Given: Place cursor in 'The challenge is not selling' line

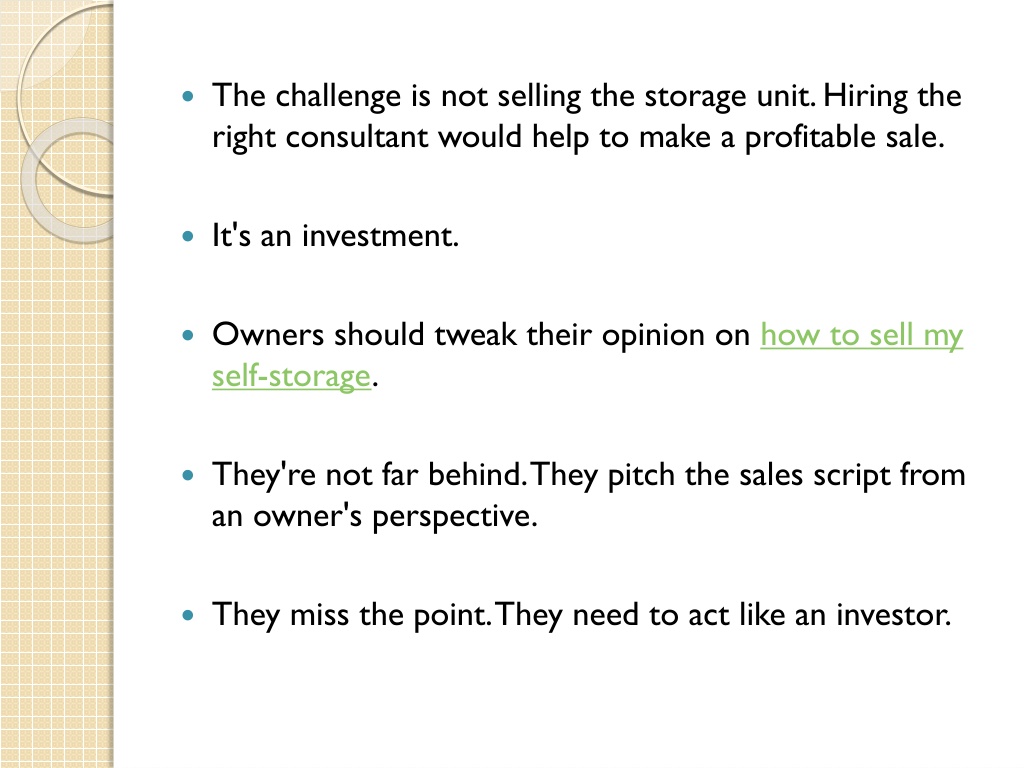Looking at the screenshot, I should [586, 97].
